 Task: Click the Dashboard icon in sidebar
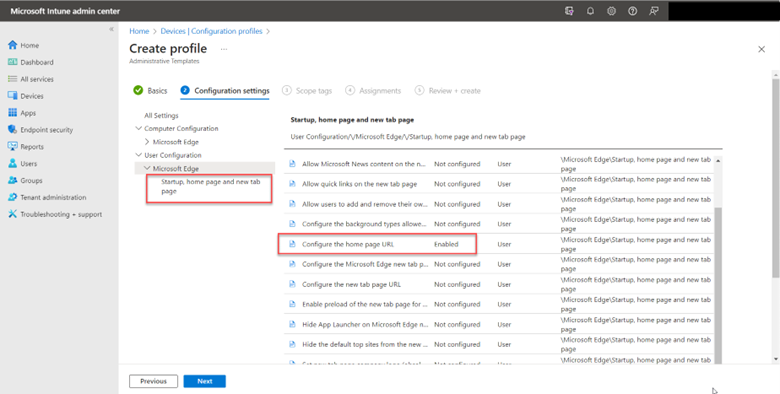point(12,62)
